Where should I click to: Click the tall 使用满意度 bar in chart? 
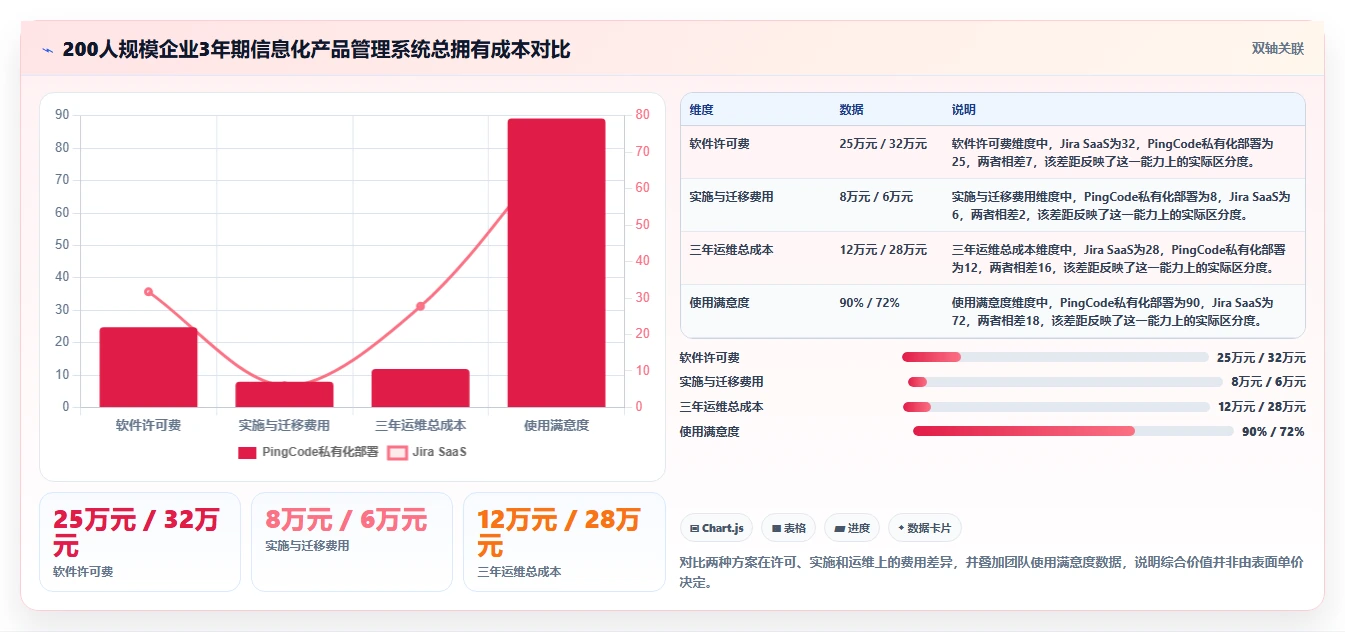coord(556,263)
